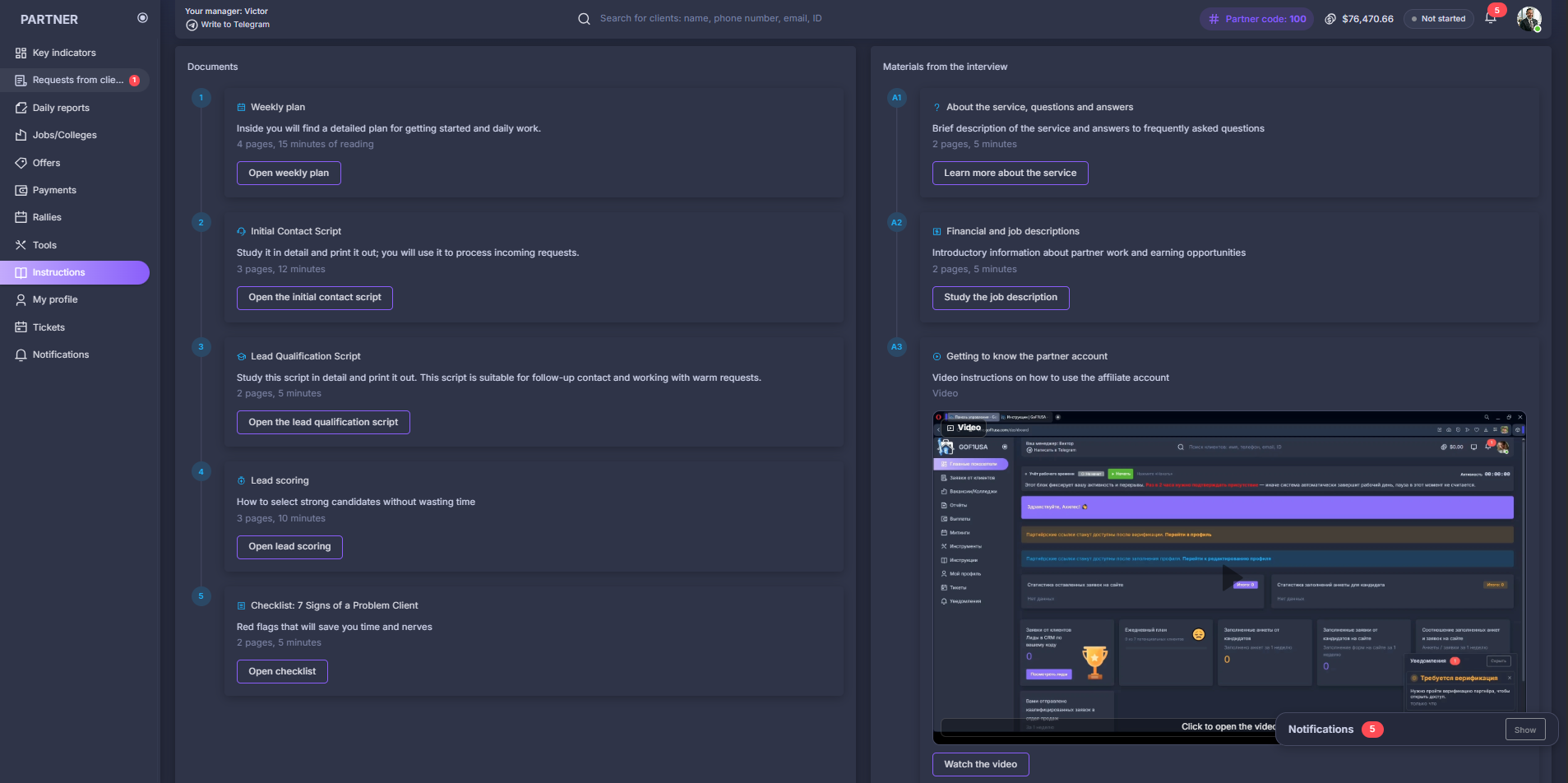Click the Telegram icon beside Write to Telegram
This screenshot has height=783, width=1568.
click(192, 25)
